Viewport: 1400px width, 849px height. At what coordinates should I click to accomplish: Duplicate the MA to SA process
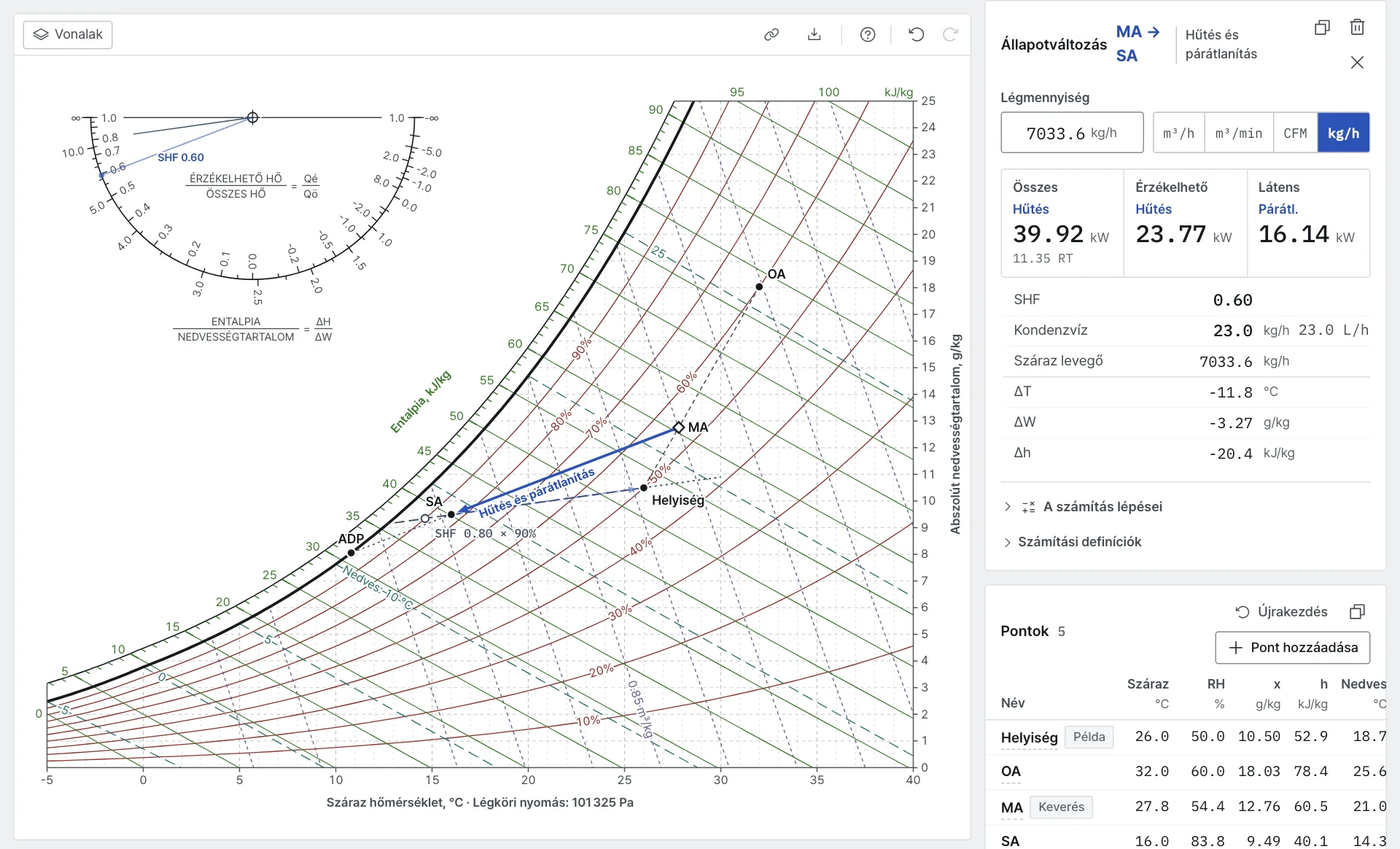pos(1322,28)
